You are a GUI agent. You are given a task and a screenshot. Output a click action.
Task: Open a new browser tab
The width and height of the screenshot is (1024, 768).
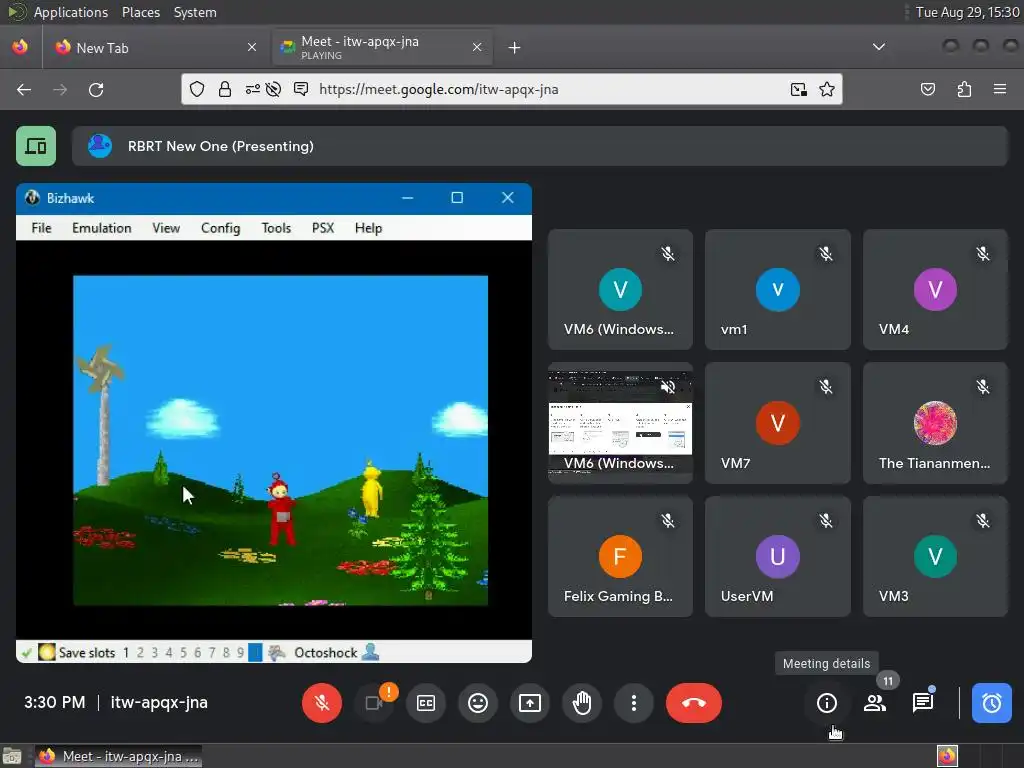pos(515,48)
